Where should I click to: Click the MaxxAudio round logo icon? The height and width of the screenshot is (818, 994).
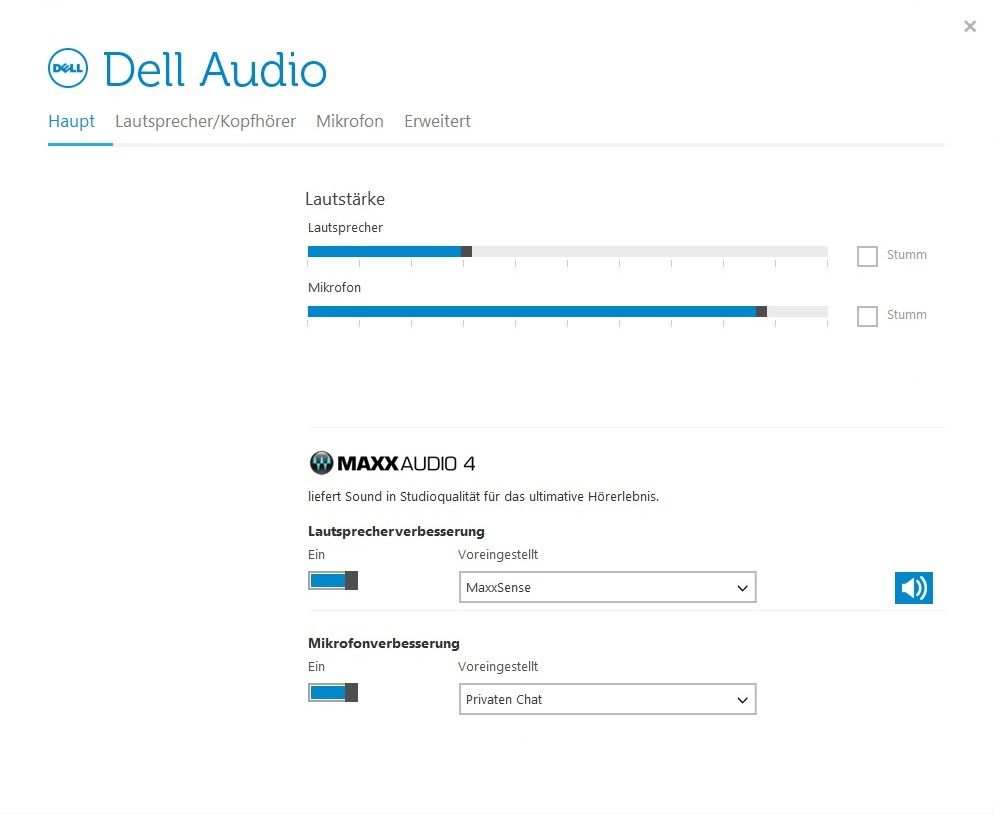(x=321, y=463)
